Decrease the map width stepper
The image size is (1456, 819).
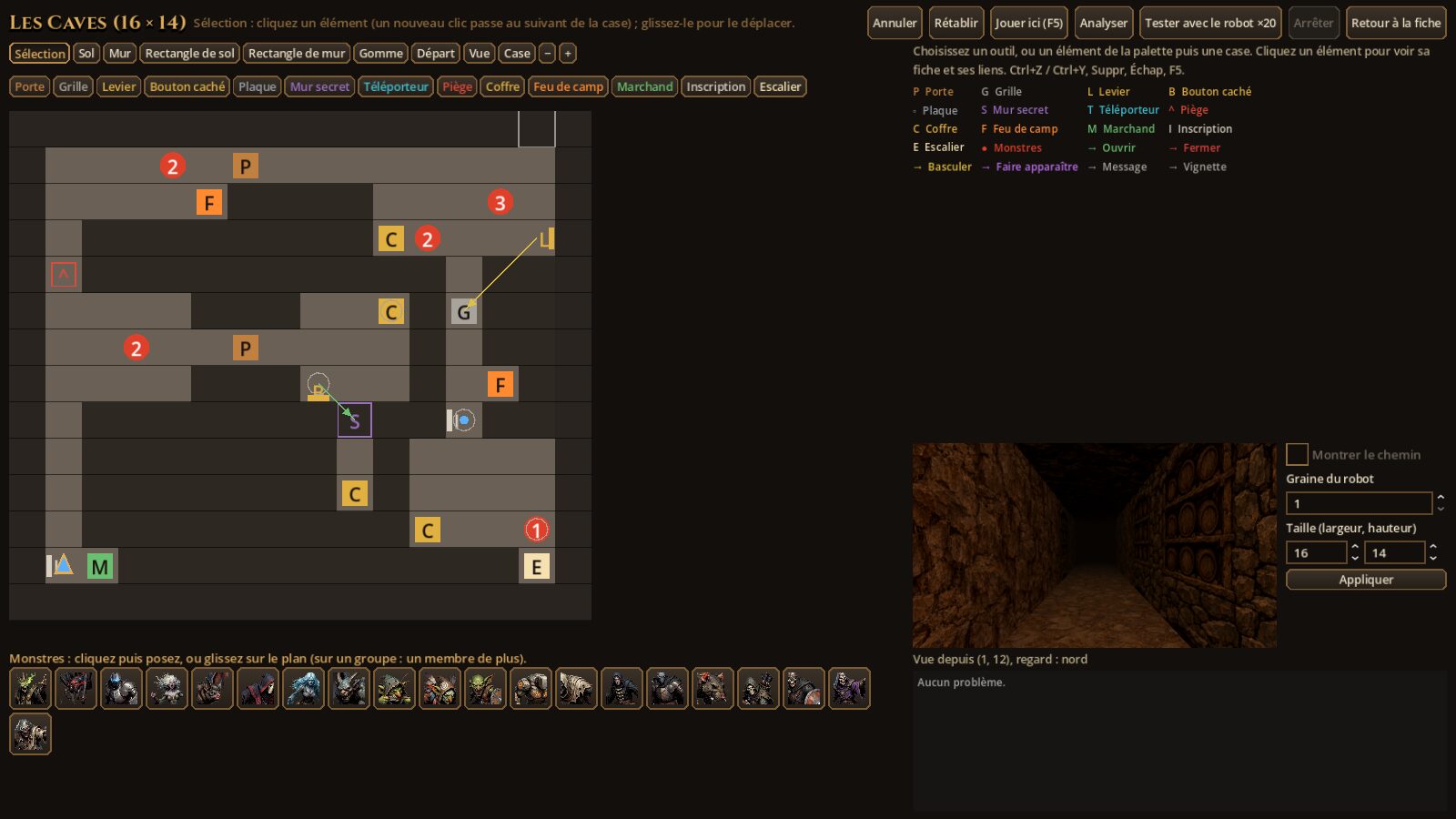pos(1355,558)
